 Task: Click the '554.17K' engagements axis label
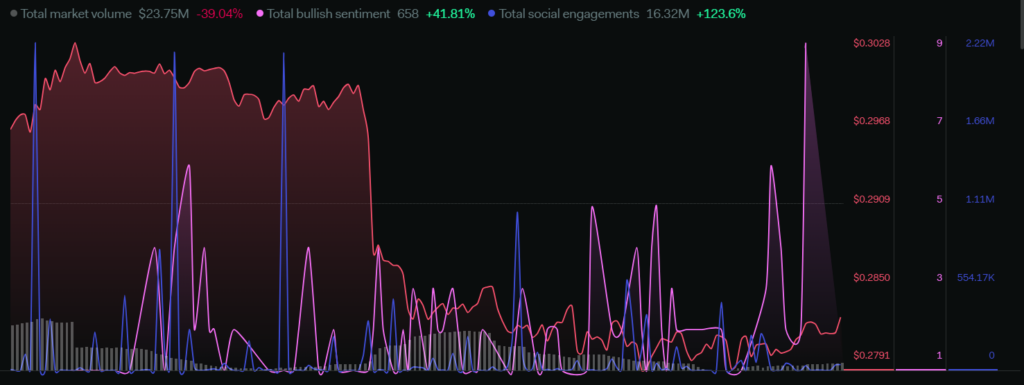[976, 277]
